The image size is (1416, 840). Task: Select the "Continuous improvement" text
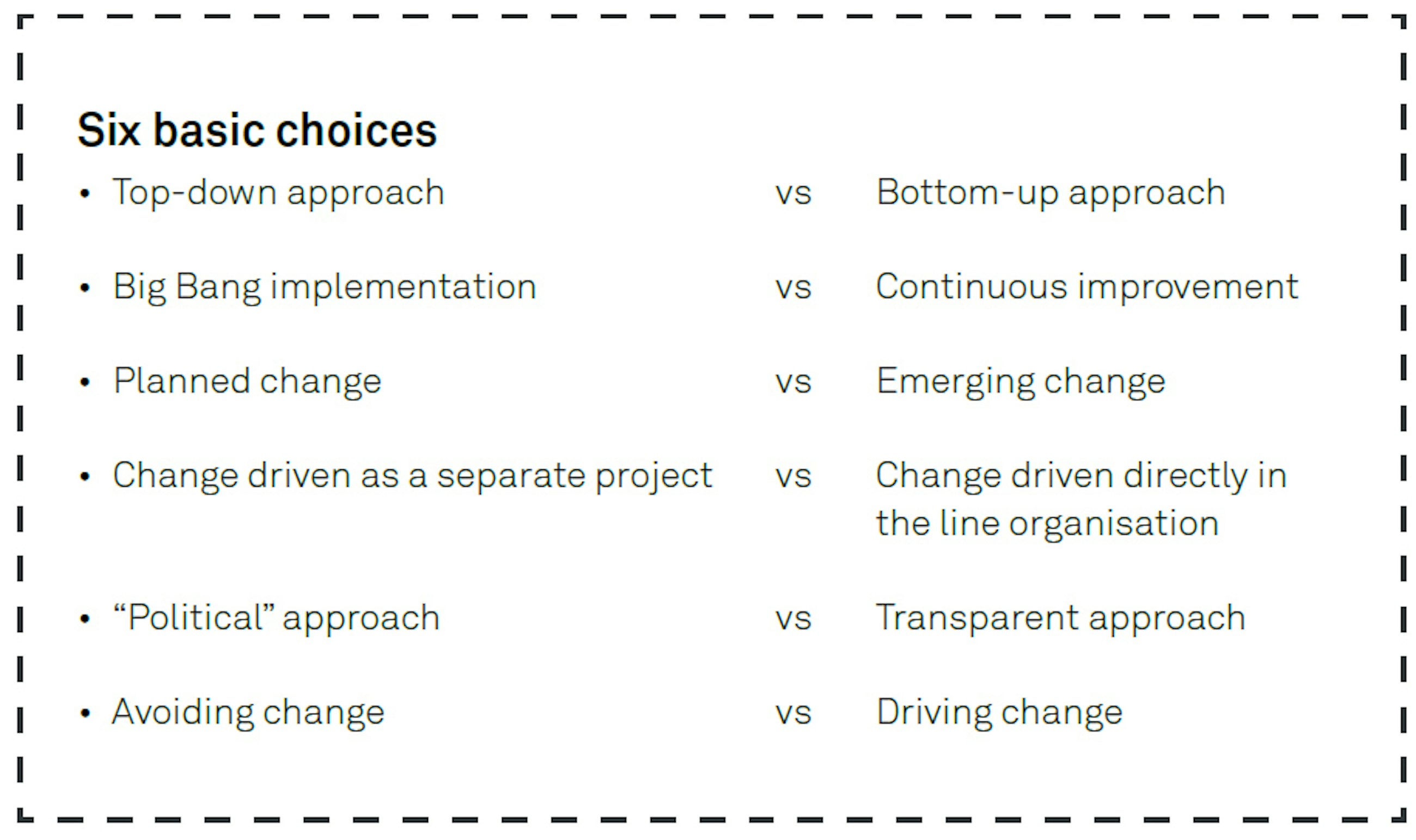click(x=1087, y=287)
